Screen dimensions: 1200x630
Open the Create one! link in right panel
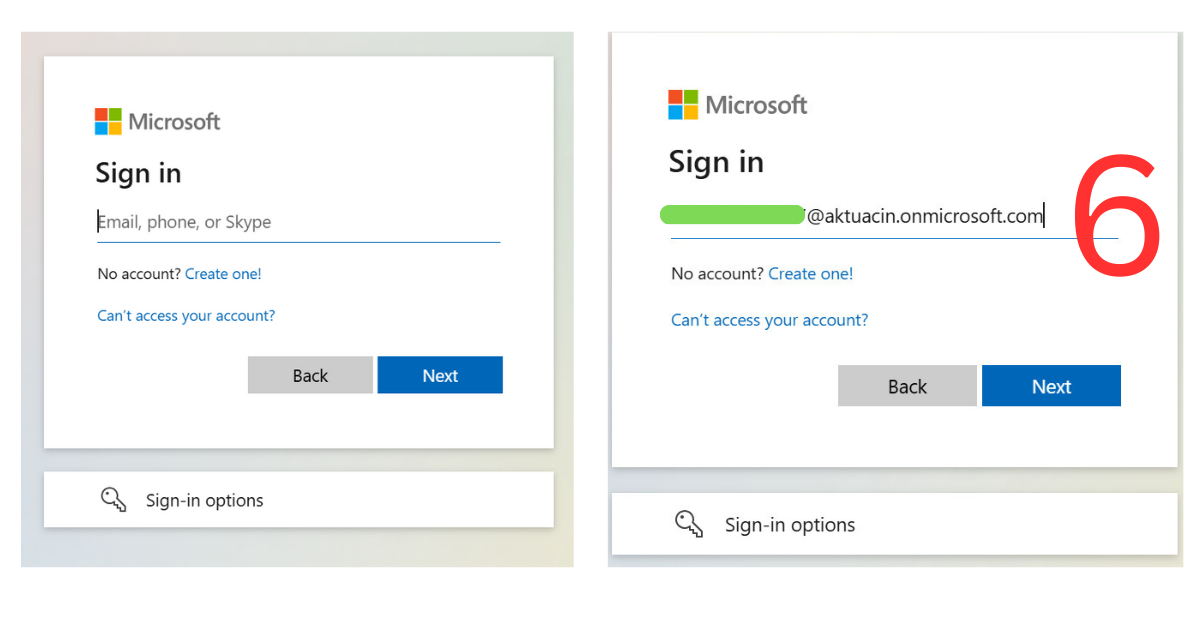click(x=811, y=273)
